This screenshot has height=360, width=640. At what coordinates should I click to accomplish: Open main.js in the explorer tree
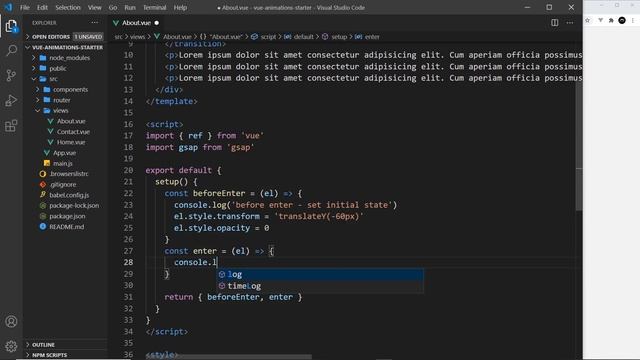(64, 163)
